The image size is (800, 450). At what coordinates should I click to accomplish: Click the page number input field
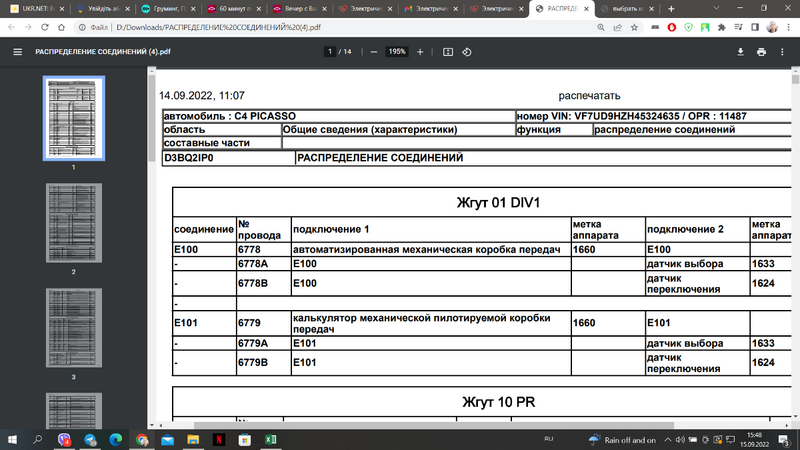point(330,51)
